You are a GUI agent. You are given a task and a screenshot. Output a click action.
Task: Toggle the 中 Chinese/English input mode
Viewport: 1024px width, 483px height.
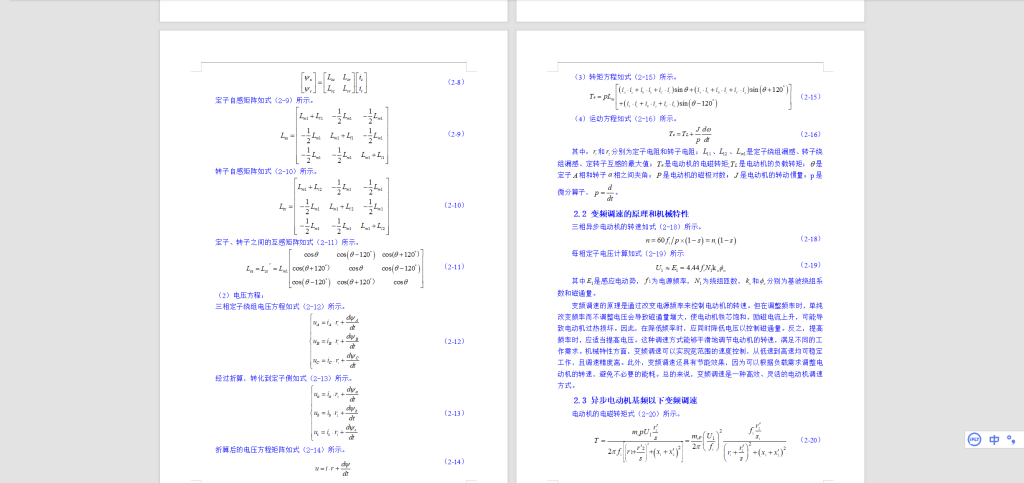994,439
